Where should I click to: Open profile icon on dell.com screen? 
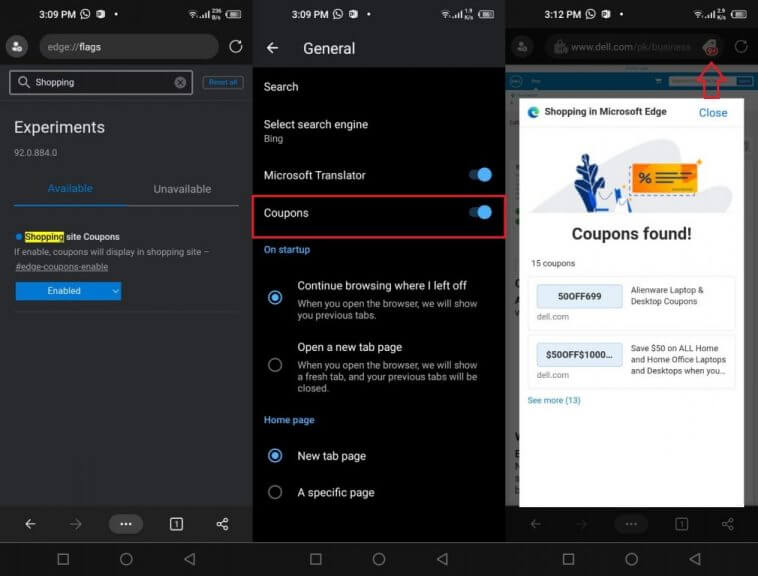point(522,47)
